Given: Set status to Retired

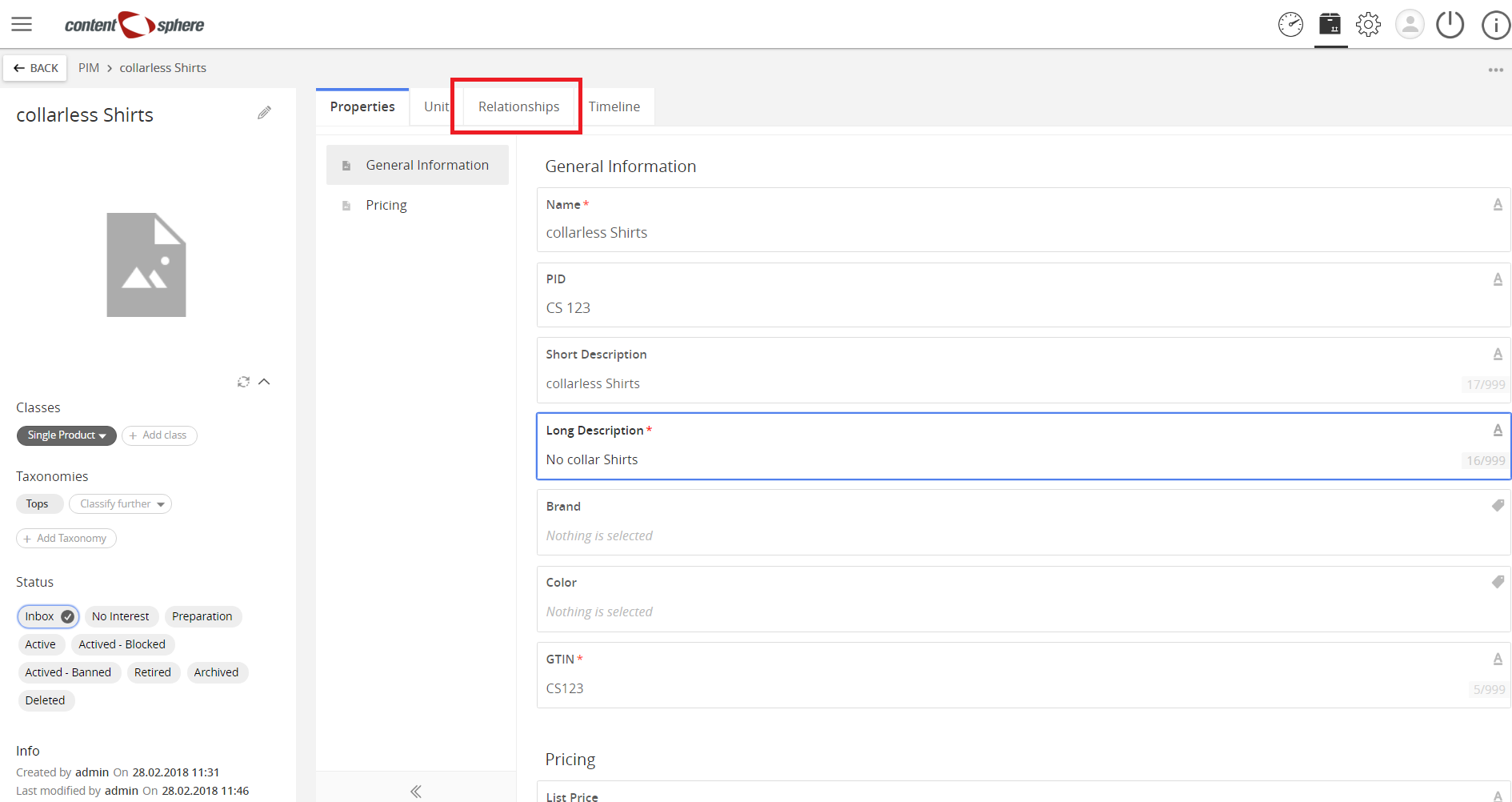Looking at the screenshot, I should coord(153,672).
